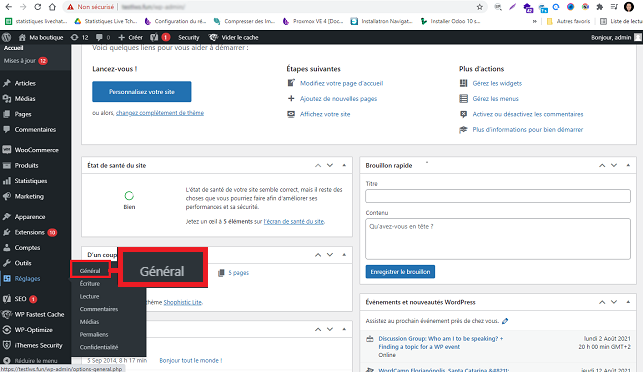Open browser extensions puzzle icon
643x372 pixels.
(600, 7)
